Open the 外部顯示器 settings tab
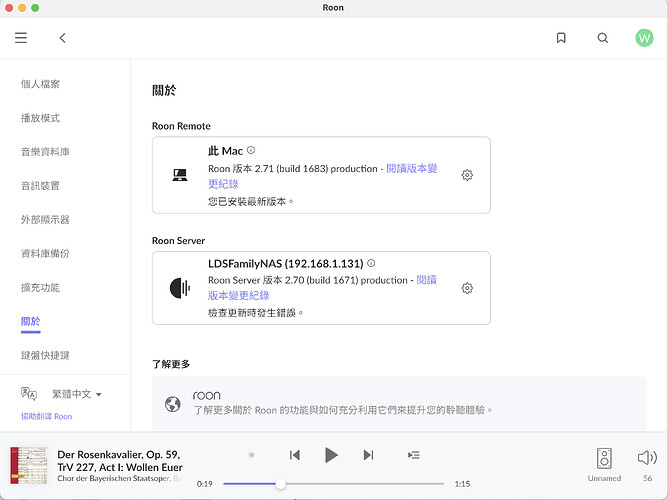Screen dimensions: 668x500 45,220
